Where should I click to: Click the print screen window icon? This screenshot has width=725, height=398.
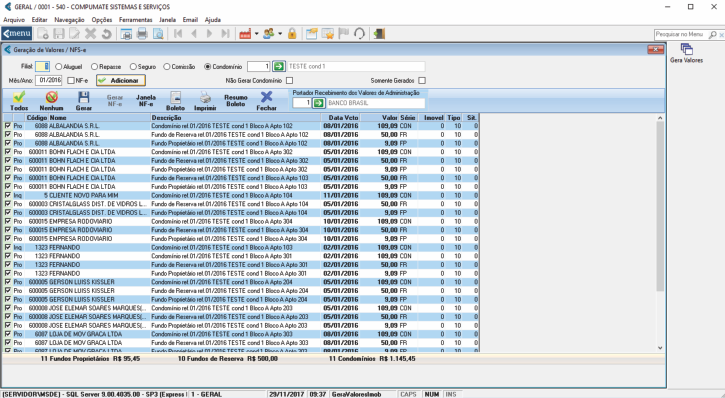click(x=126, y=33)
